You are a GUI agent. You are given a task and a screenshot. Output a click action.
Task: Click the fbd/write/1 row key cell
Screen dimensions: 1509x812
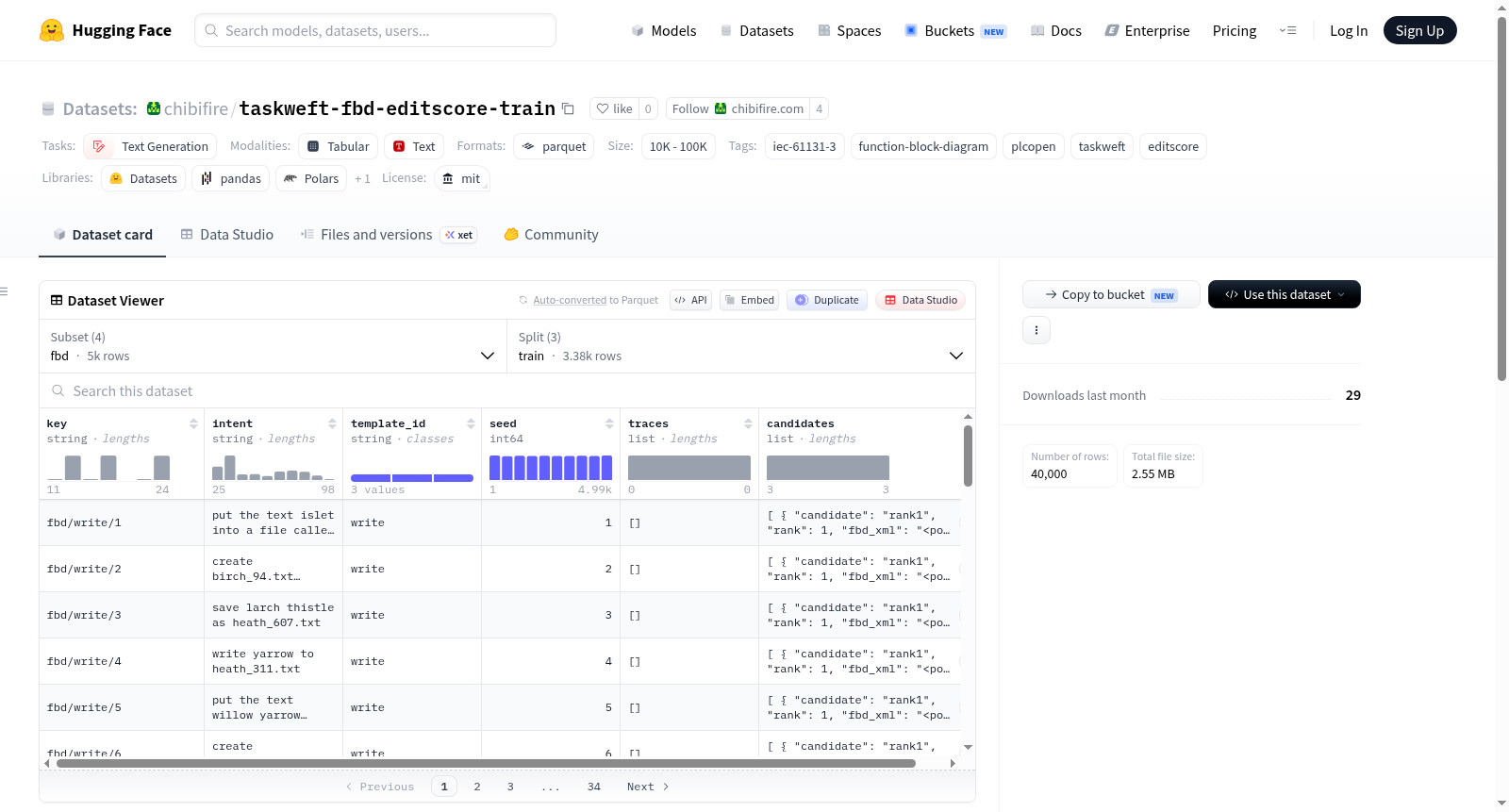[x=122, y=522]
